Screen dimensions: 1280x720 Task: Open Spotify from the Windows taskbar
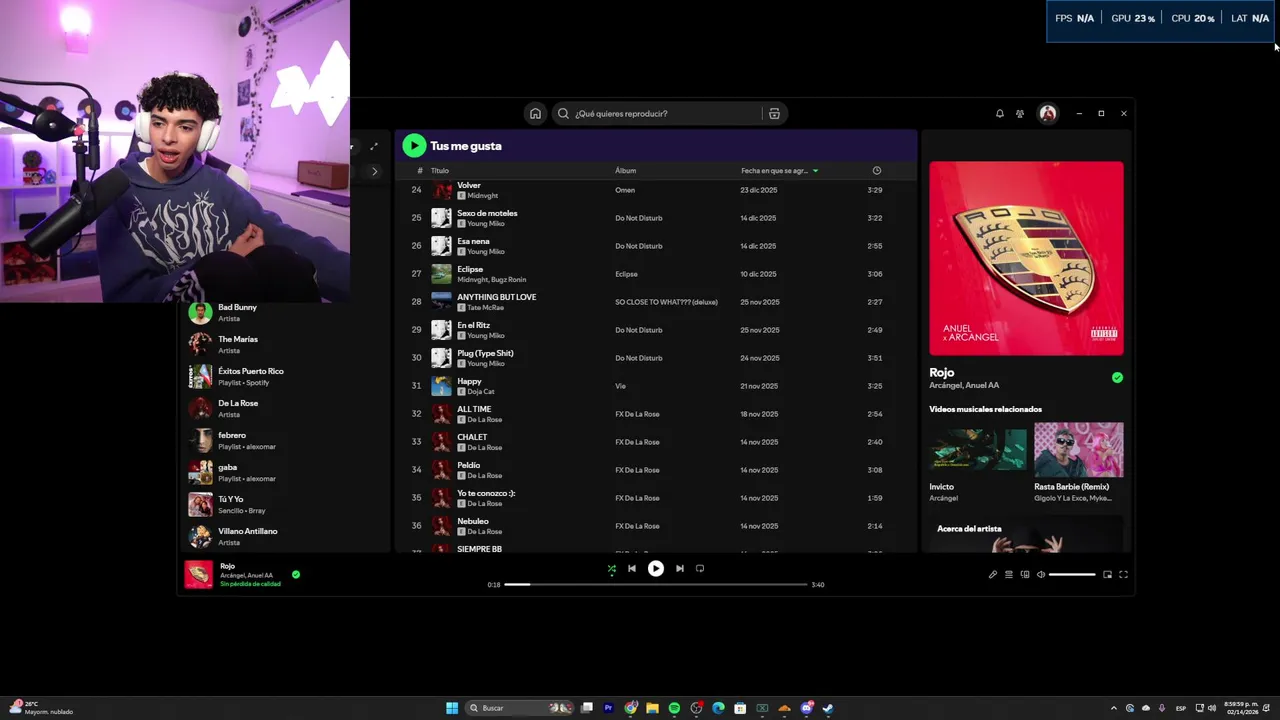pos(674,708)
